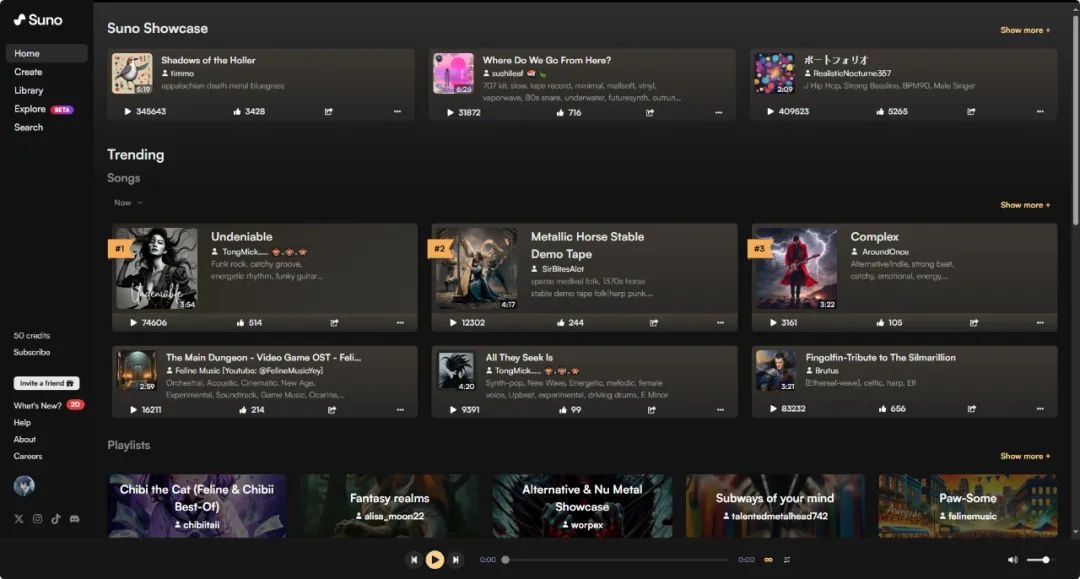Like the Shadows of the Holler song
1080x579 pixels.
click(237, 112)
